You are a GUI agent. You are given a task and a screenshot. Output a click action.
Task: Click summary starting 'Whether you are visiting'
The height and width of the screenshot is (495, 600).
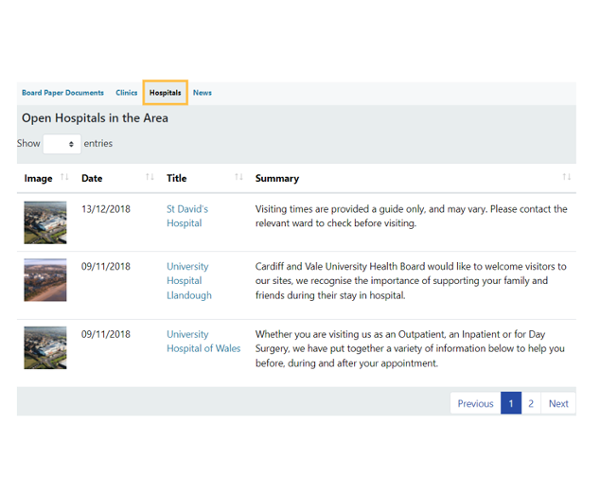pyautogui.click(x=410, y=348)
